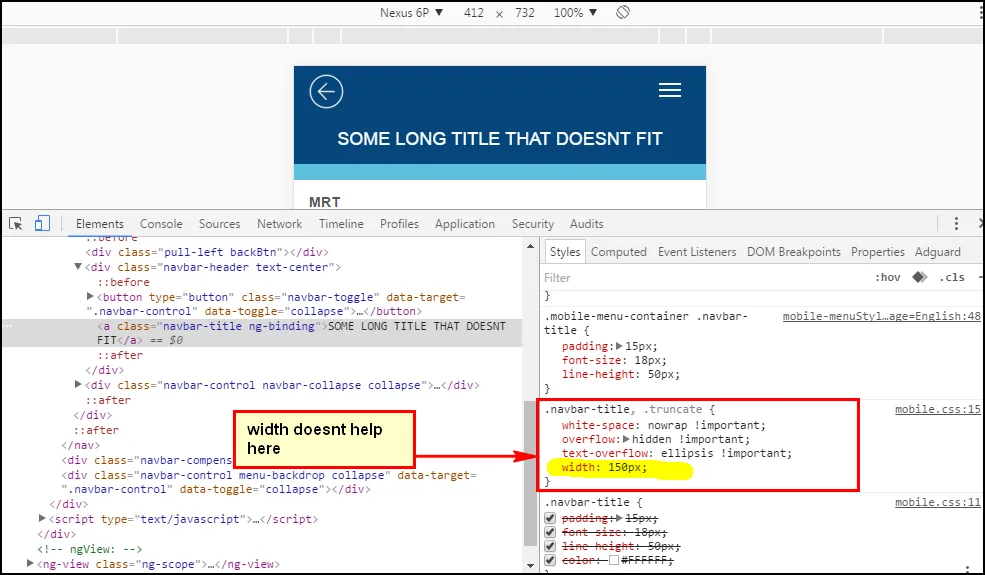Open the Sources tab
985x575 pixels.
[x=219, y=224]
